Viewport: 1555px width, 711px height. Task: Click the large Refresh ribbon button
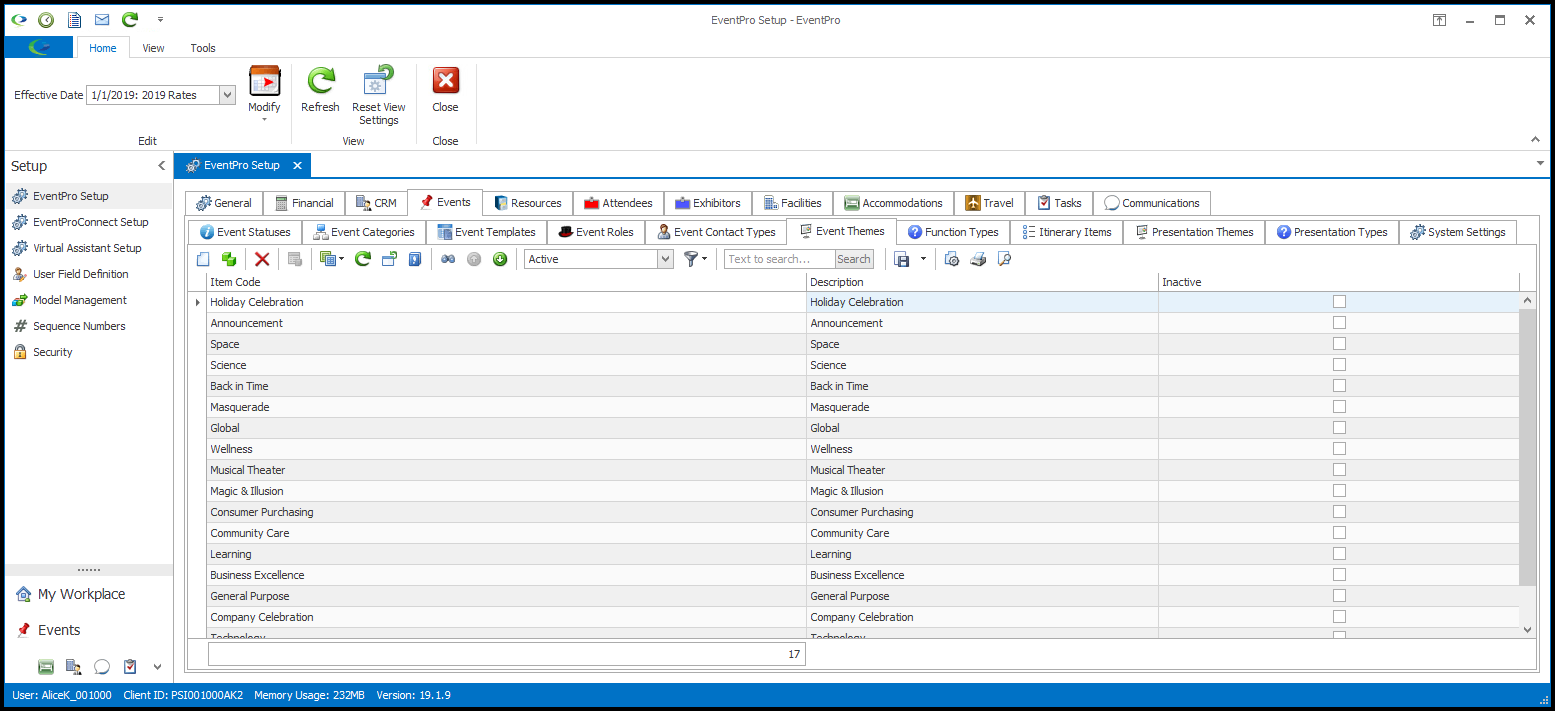(321, 91)
